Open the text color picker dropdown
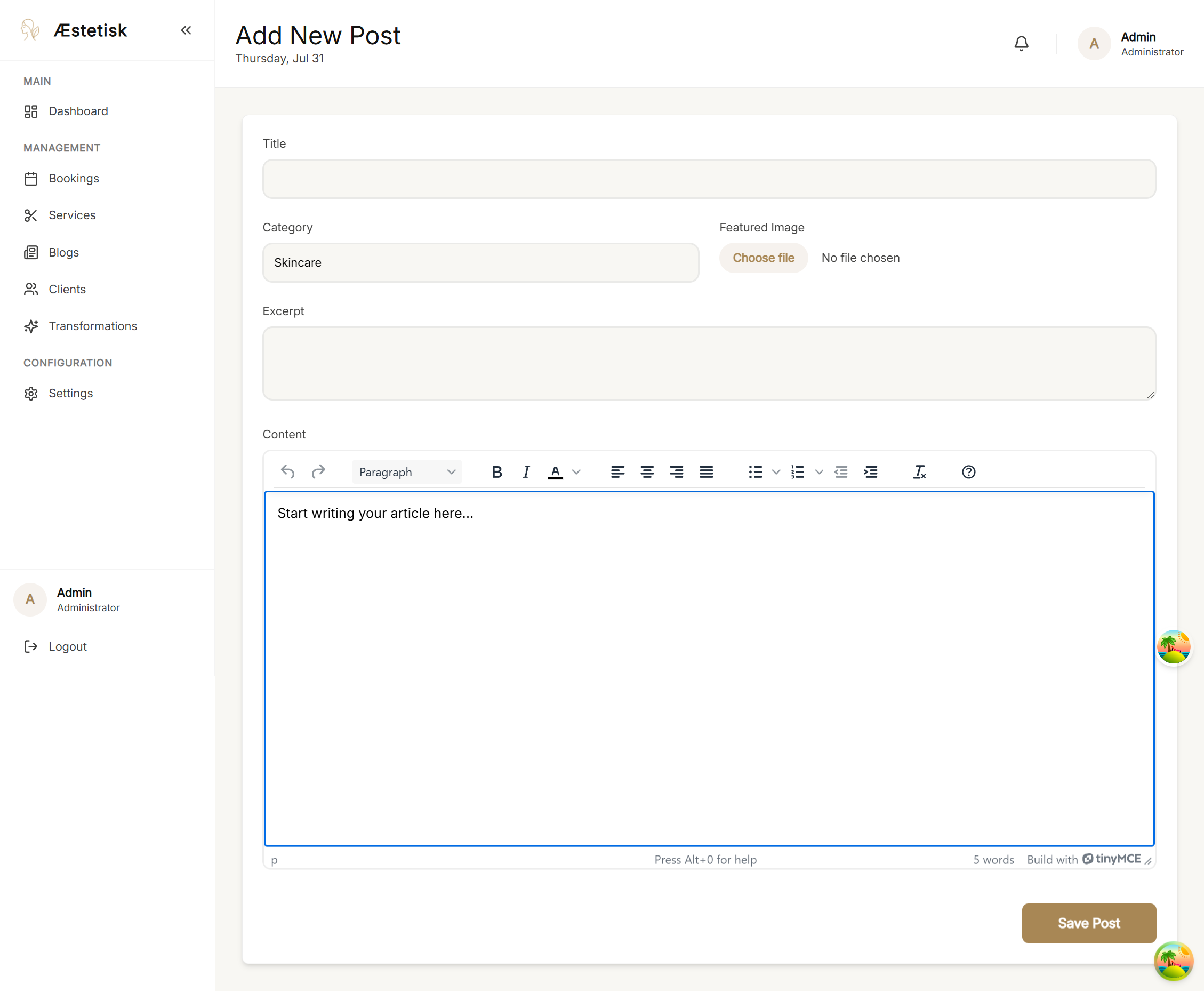 [x=577, y=471]
